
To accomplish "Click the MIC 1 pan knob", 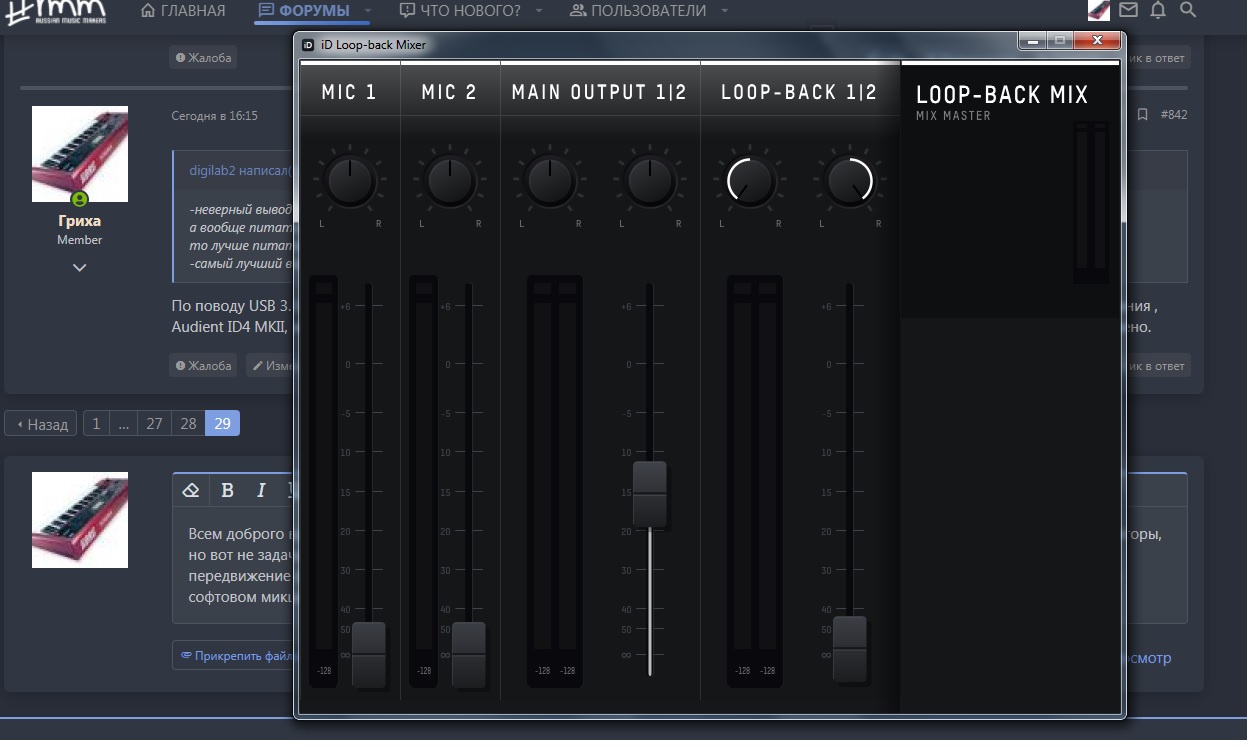I will pyautogui.click(x=350, y=181).
